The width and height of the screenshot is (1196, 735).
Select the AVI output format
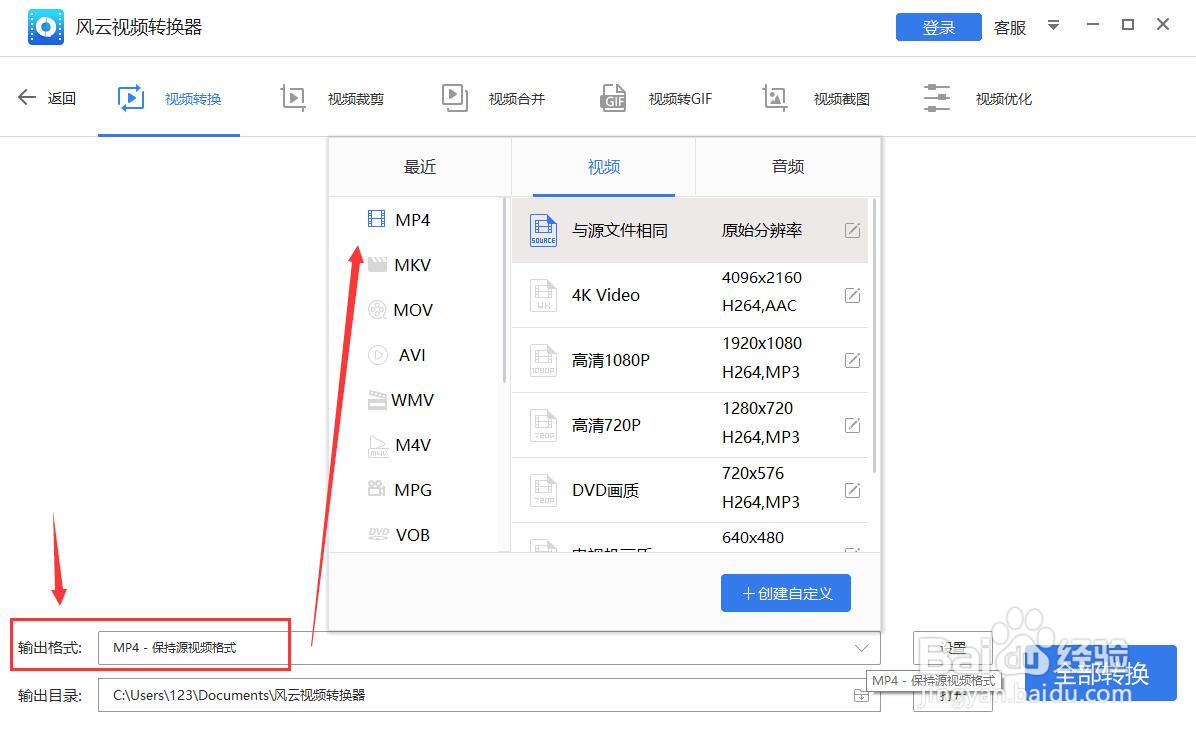(411, 354)
